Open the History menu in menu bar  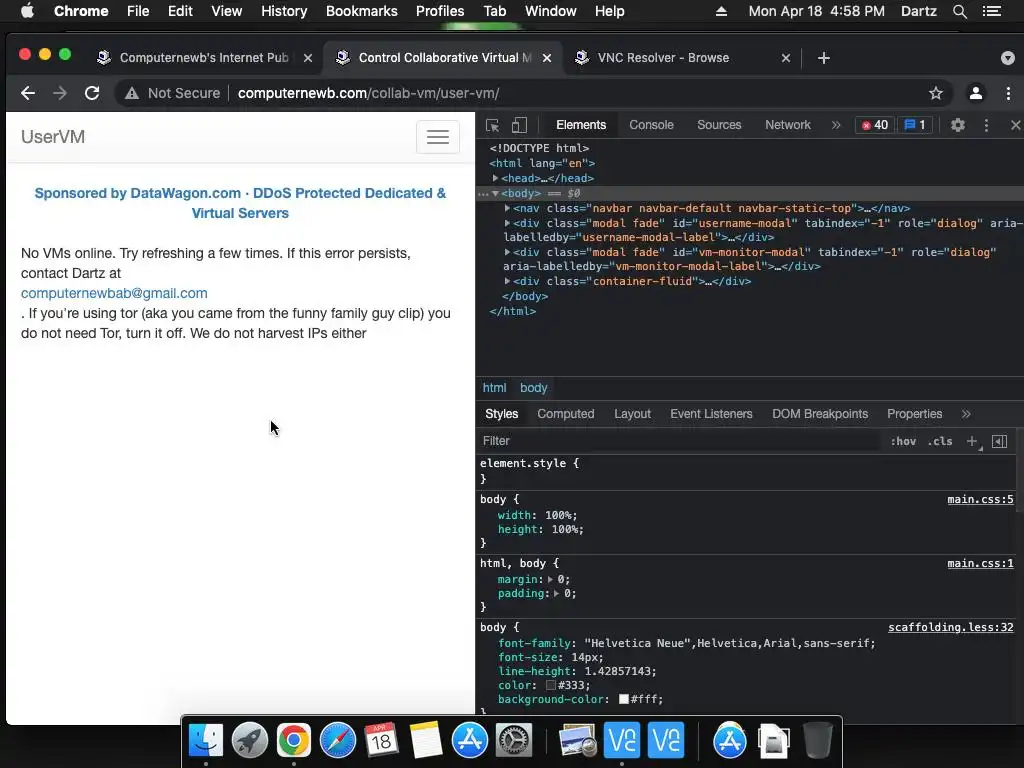point(284,11)
